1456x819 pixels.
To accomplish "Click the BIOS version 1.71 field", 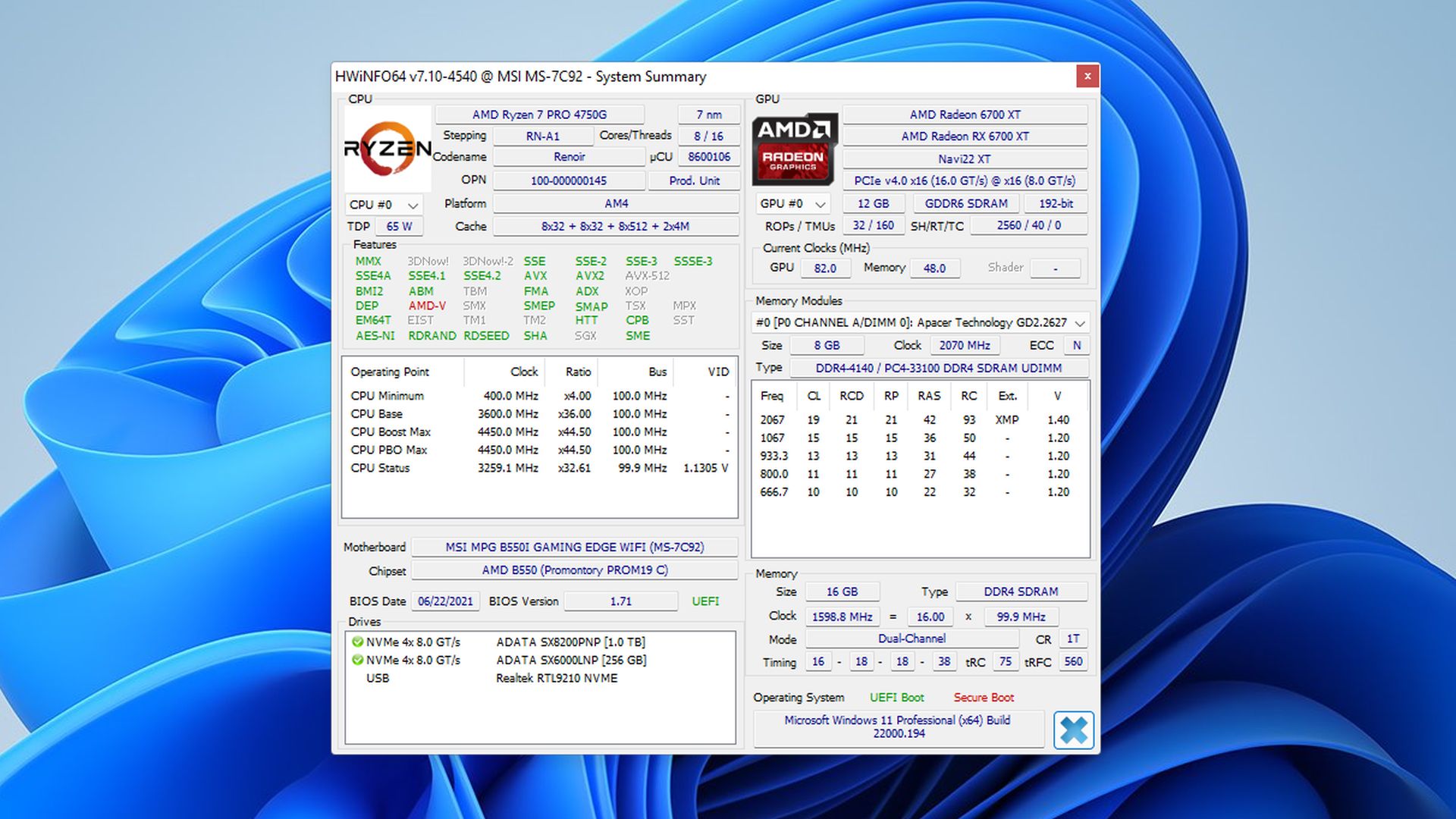I will (x=621, y=601).
